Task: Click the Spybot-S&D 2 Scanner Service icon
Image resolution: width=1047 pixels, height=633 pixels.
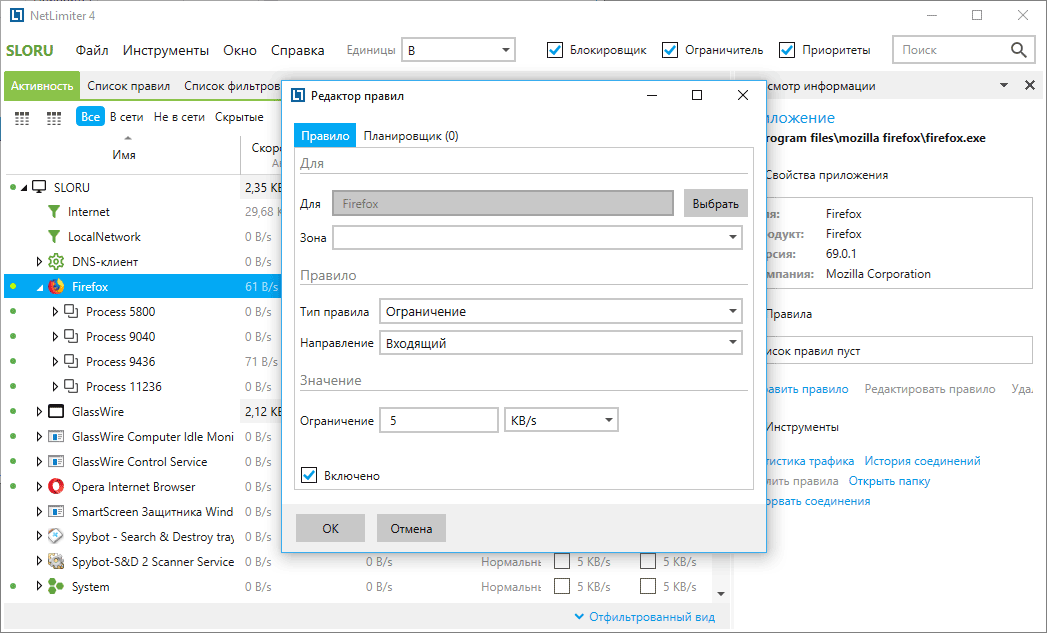Action: click(56, 562)
